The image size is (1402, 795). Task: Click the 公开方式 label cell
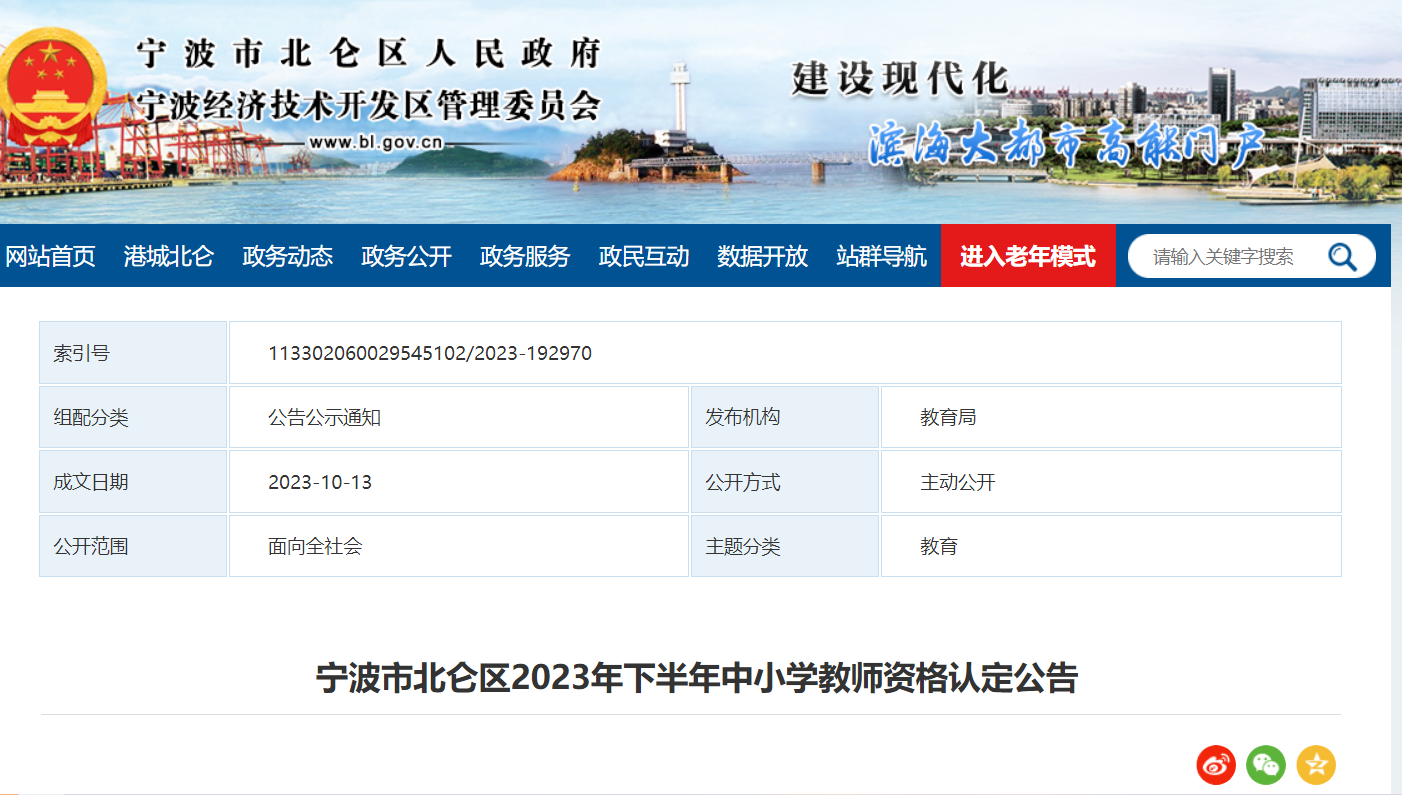(x=785, y=482)
